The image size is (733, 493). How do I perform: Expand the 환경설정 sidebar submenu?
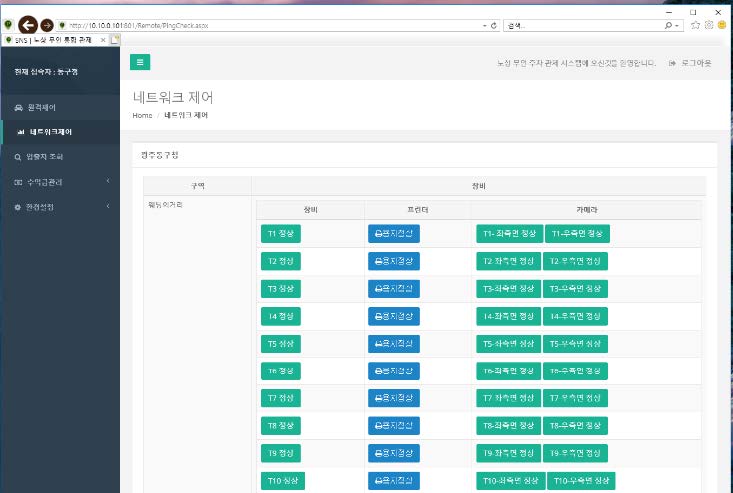tap(107, 207)
